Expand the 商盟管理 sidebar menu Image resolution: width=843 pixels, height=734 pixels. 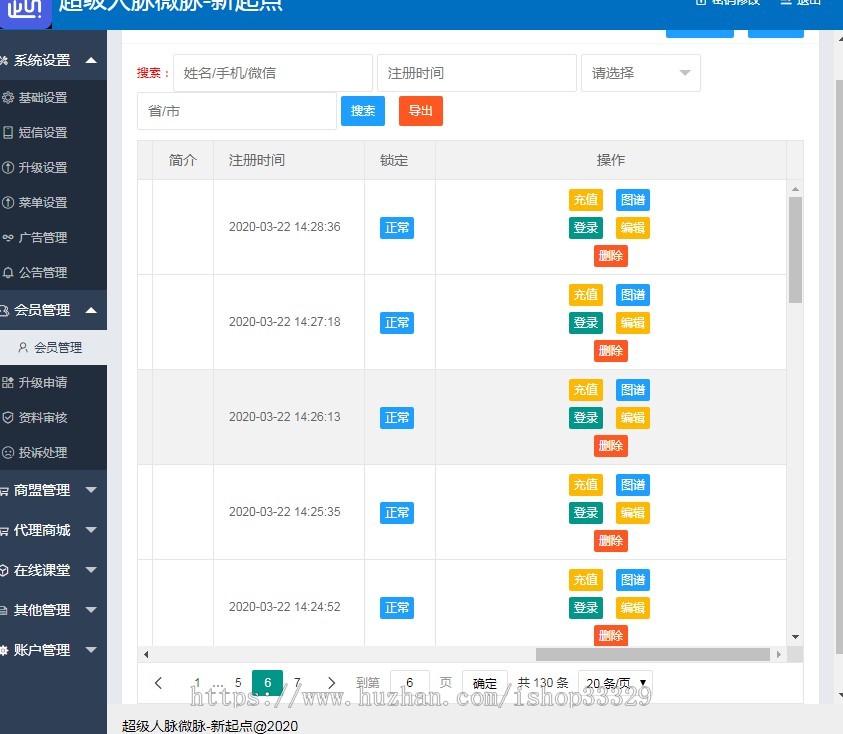coord(45,490)
